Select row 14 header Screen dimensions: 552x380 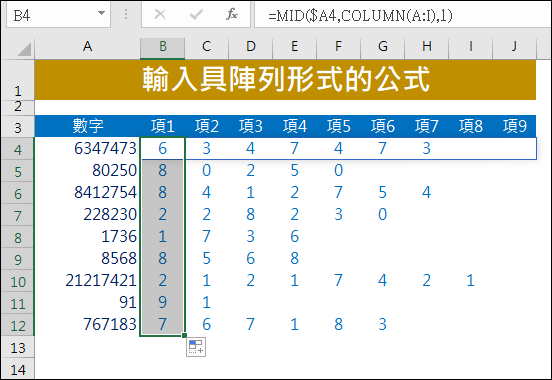(x=18, y=369)
